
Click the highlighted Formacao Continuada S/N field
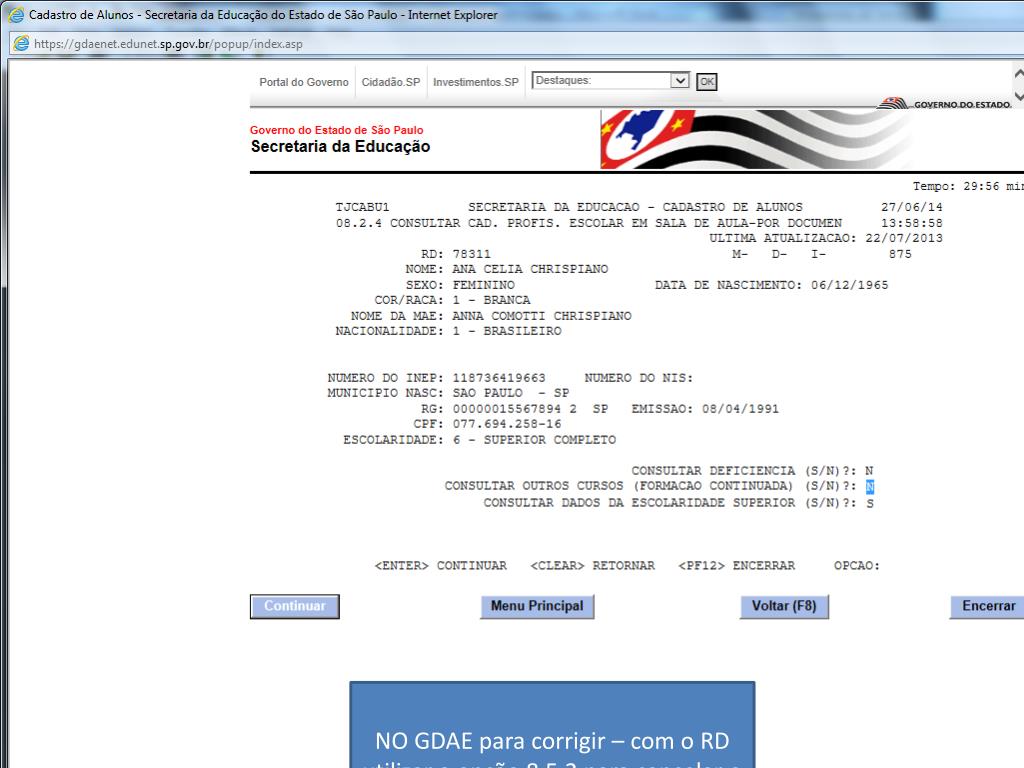(x=869, y=487)
